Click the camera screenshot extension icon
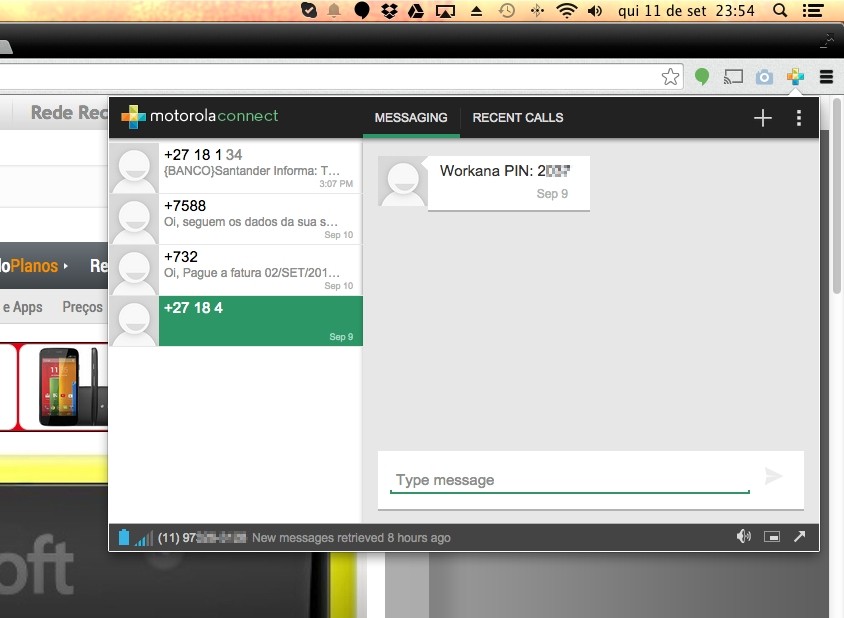Viewport: 844px width, 618px height. (x=764, y=77)
